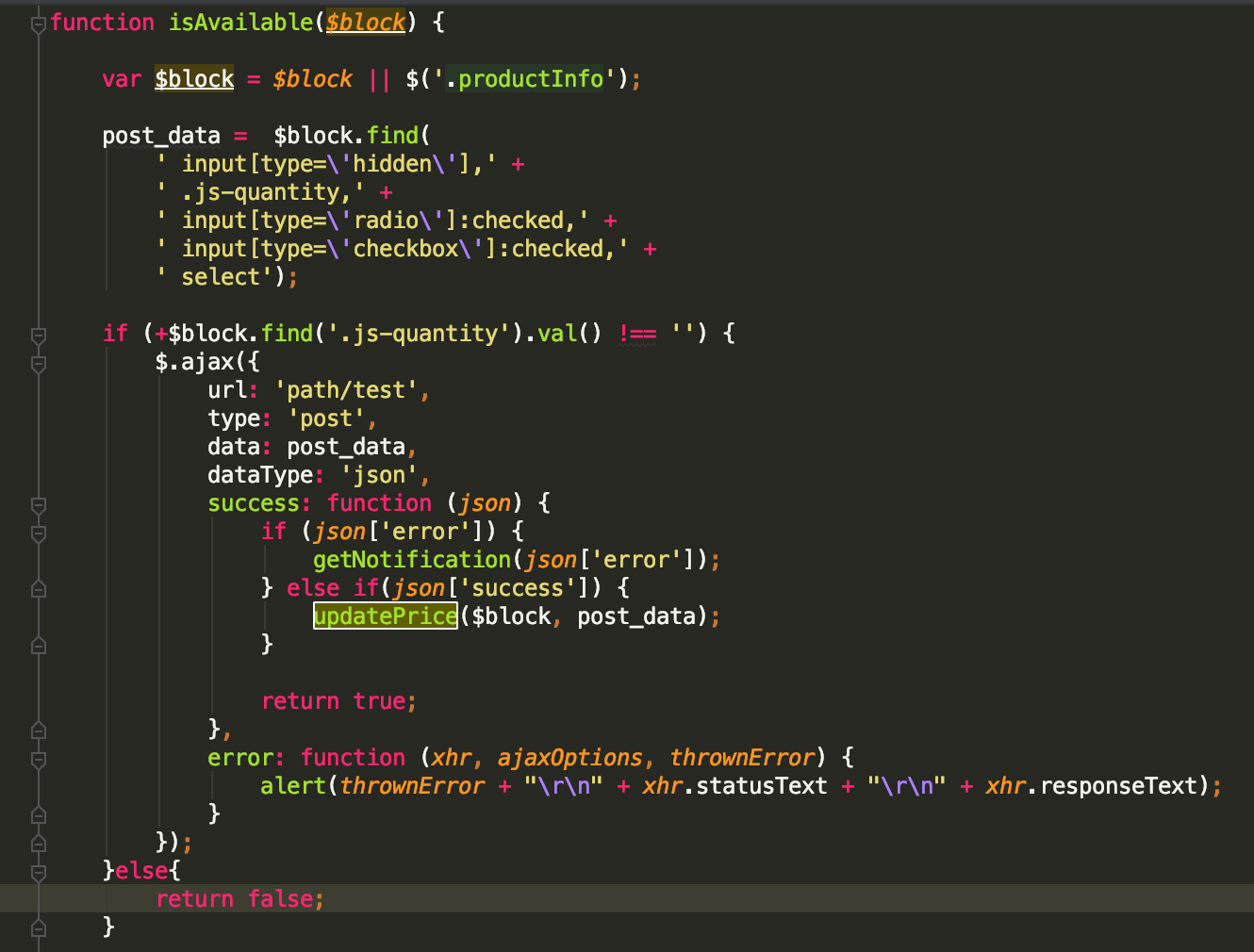1254x952 pixels.
Task: Place cursor on post_data assignment name
Action: pos(161,136)
